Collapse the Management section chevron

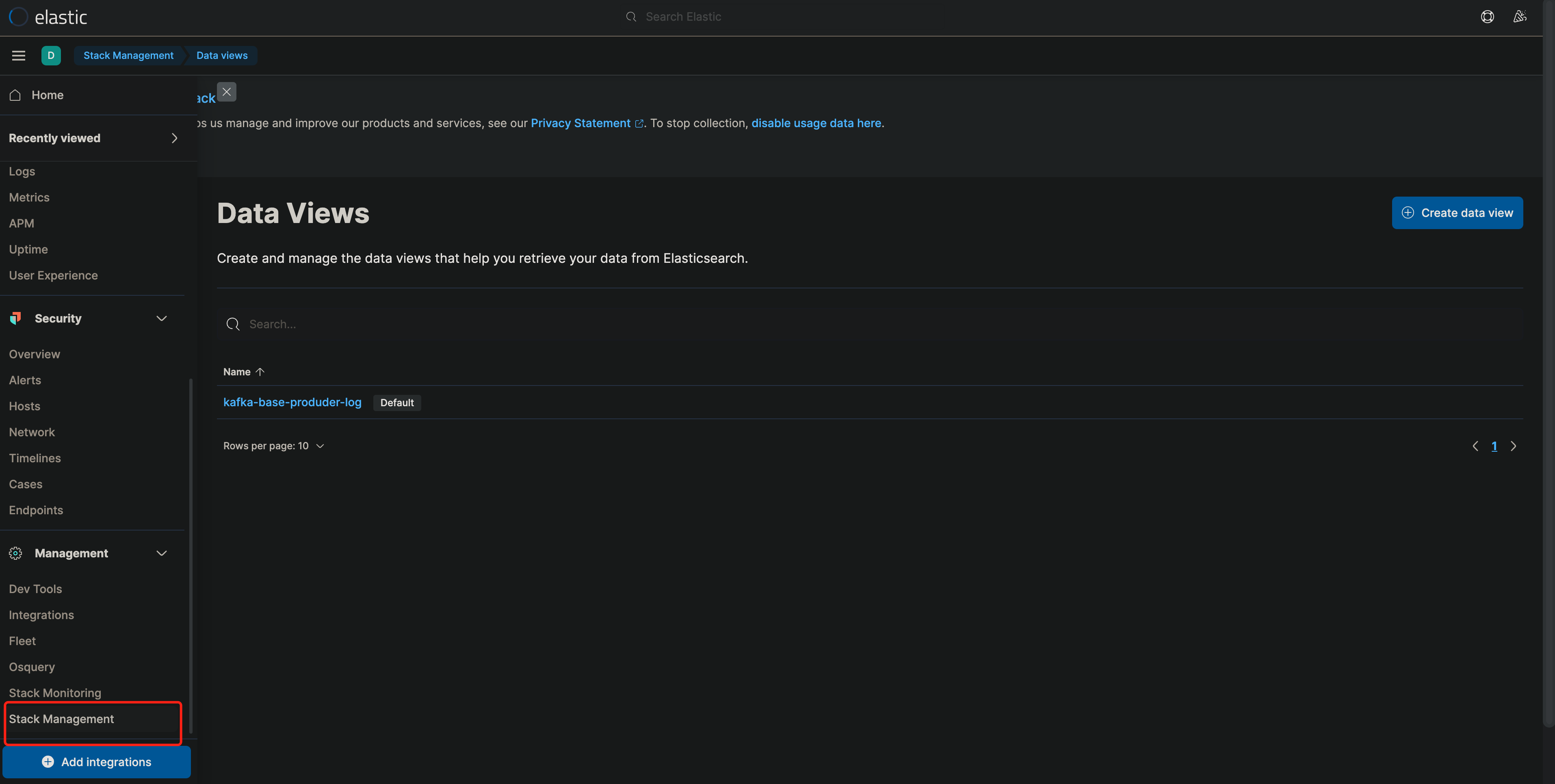pyautogui.click(x=161, y=553)
